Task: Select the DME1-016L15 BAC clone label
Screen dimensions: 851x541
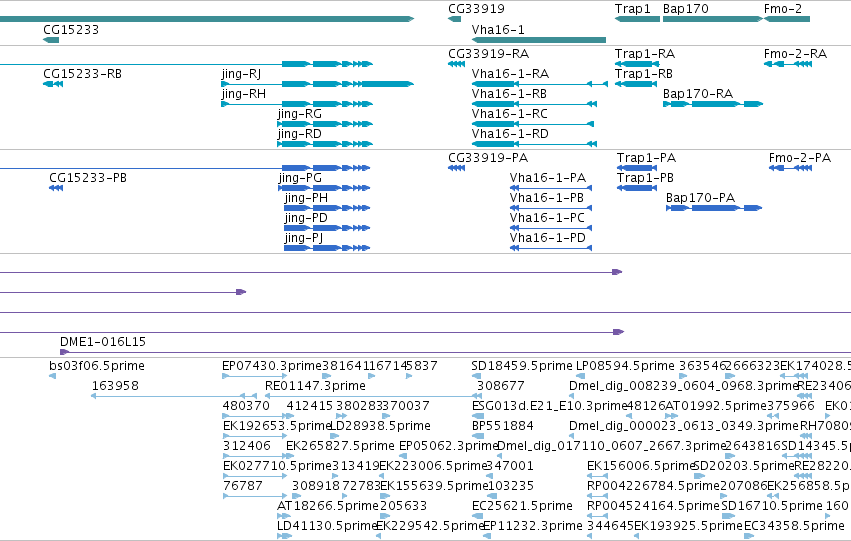Action: 103,342
